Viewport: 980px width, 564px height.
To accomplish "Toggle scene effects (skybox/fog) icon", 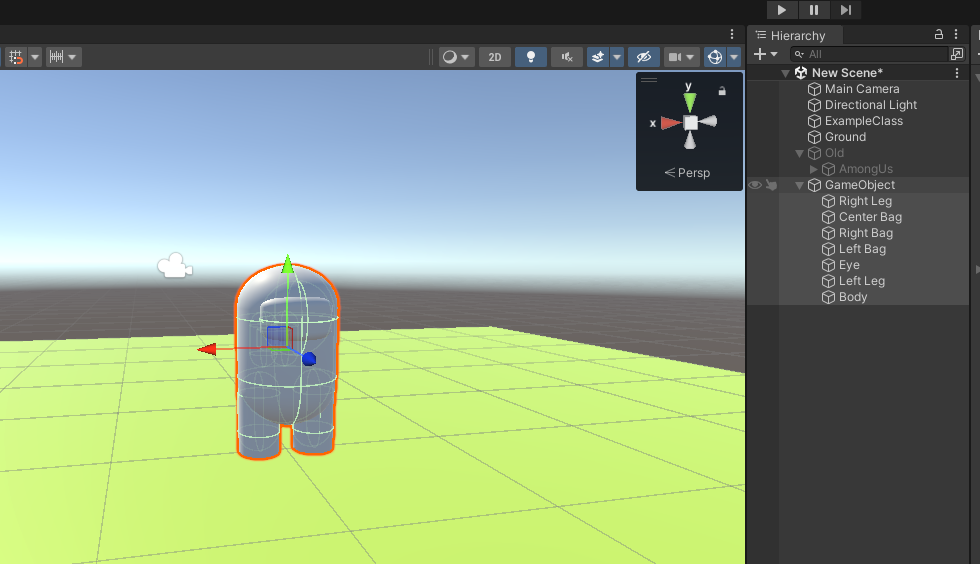I will [x=598, y=57].
